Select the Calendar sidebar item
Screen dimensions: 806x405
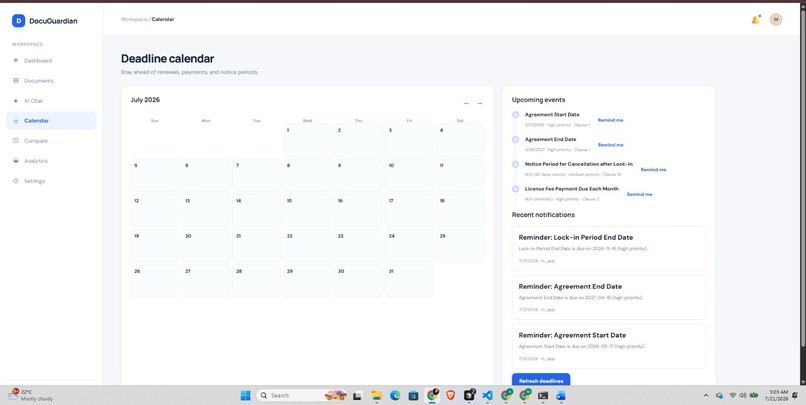point(51,121)
